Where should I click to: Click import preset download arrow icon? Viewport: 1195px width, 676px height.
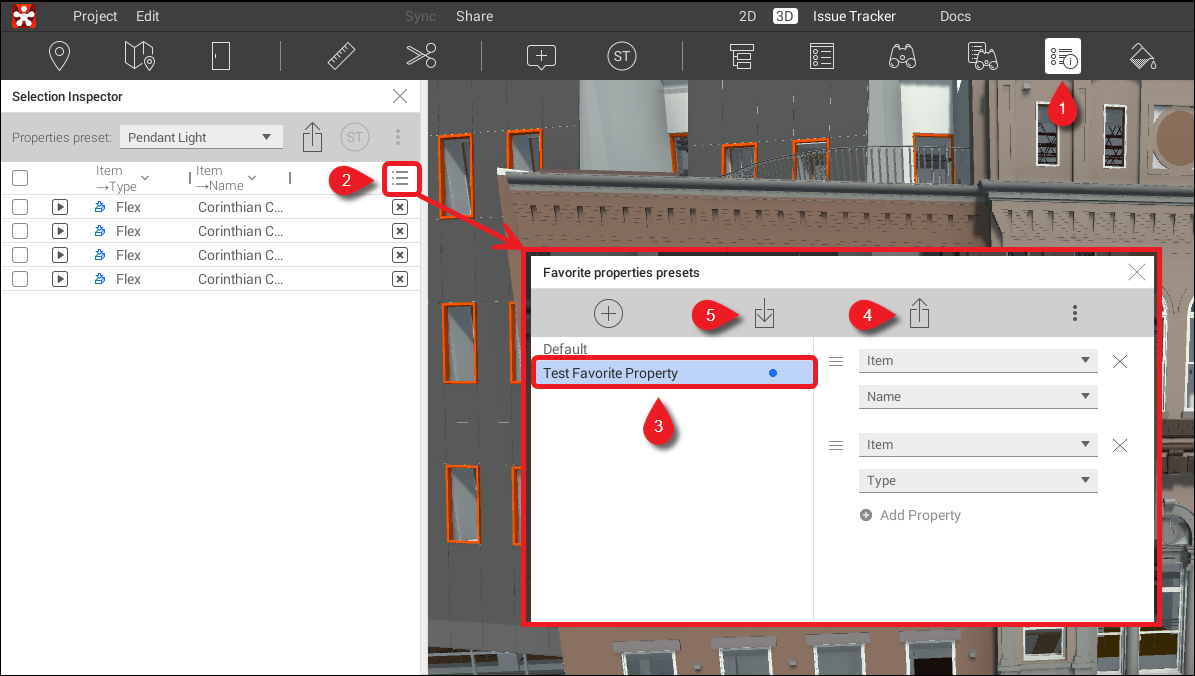(x=764, y=315)
